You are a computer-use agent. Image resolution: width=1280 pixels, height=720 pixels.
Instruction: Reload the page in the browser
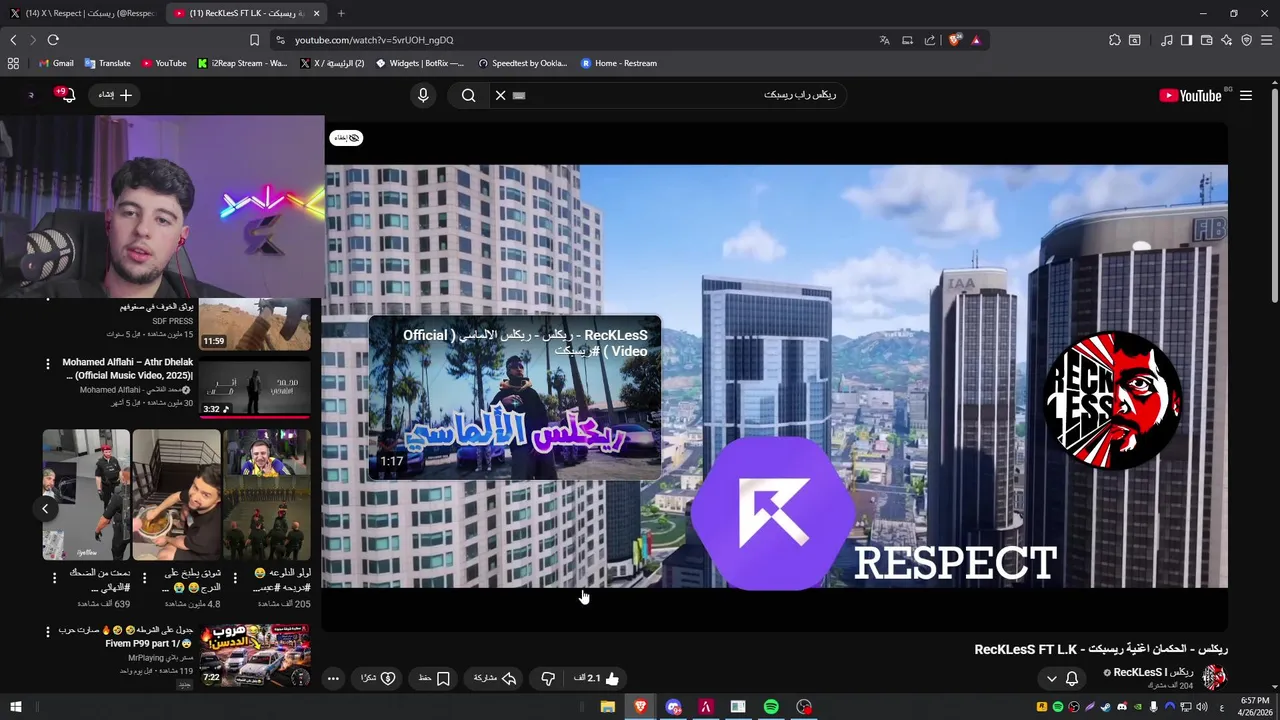pyautogui.click(x=53, y=40)
